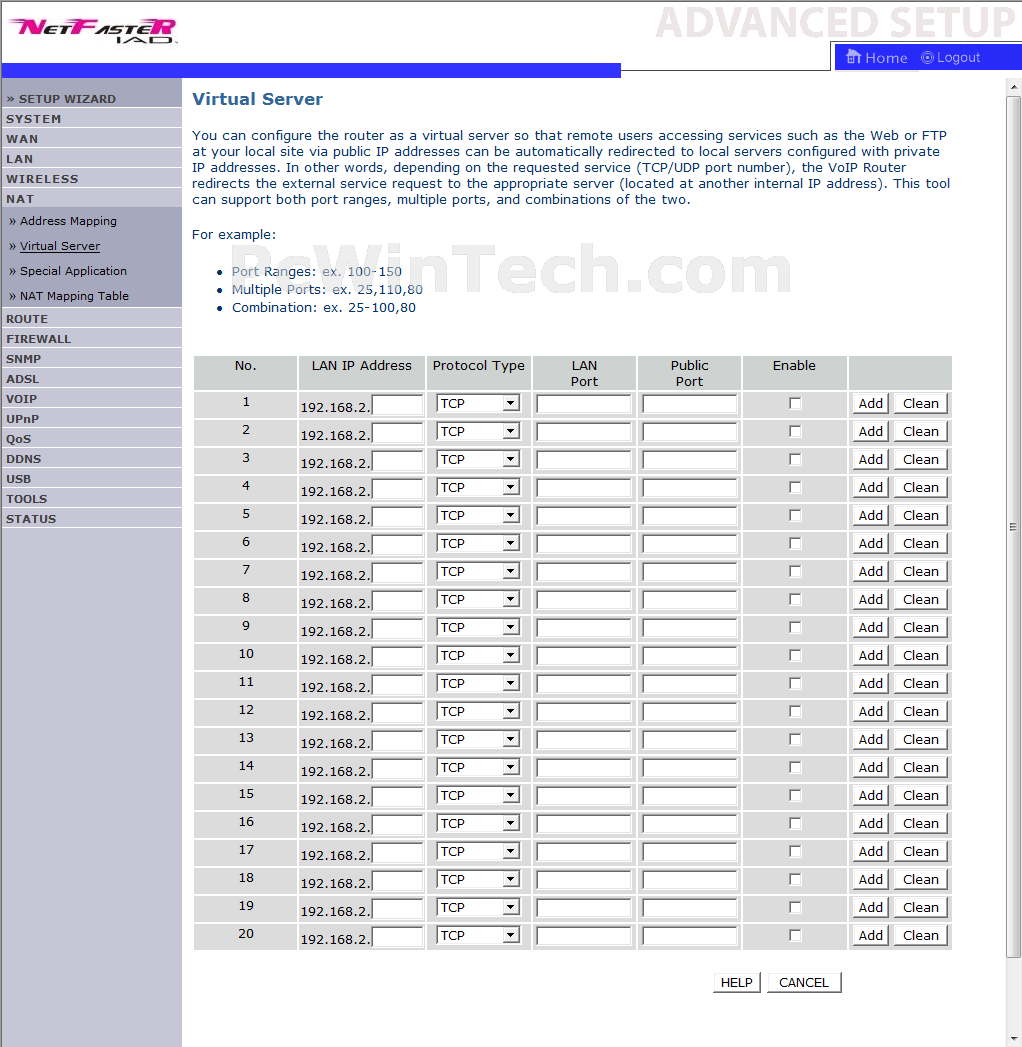The height and width of the screenshot is (1047, 1022).
Task: Open the UPnP settings menu
Action: 23,419
